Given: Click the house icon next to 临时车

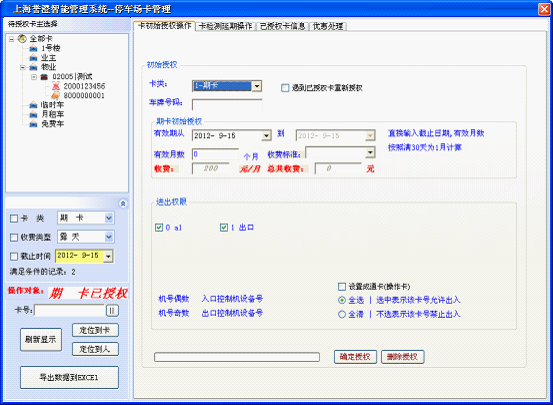Looking at the screenshot, I should pos(33,105).
